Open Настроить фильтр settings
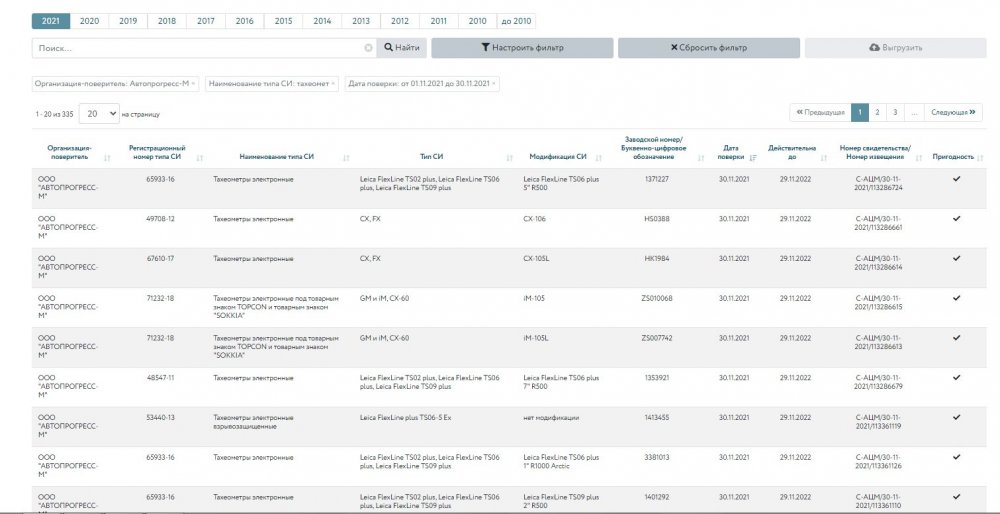The width and height of the screenshot is (1000, 514). click(521, 48)
